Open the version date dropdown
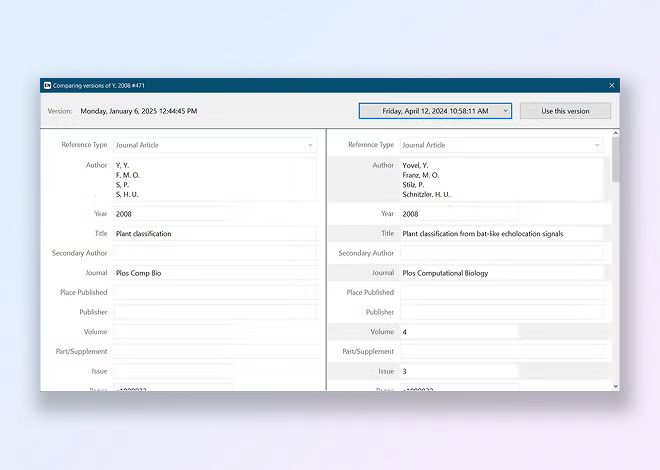660x470 pixels. click(435, 111)
